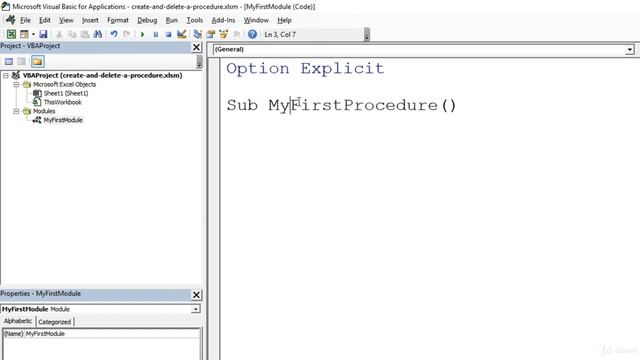Open the Help menu
This screenshot has height=360, width=640.
(284, 20)
